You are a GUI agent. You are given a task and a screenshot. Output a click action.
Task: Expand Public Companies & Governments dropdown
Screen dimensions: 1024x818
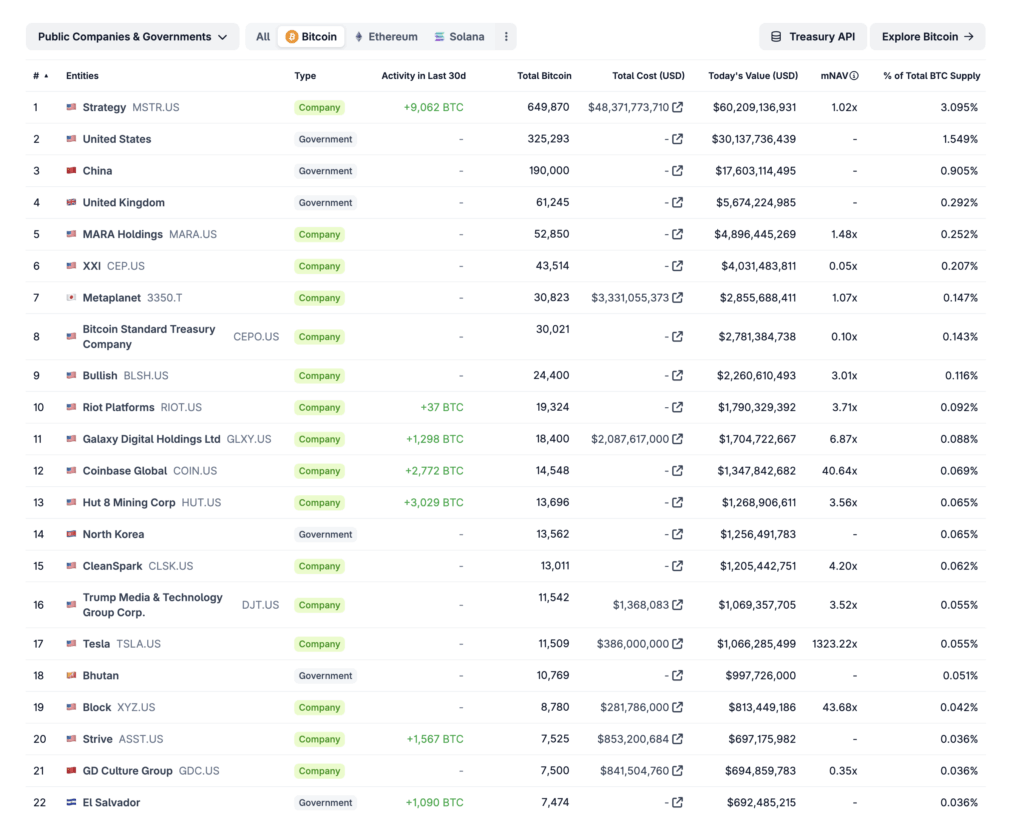click(132, 37)
